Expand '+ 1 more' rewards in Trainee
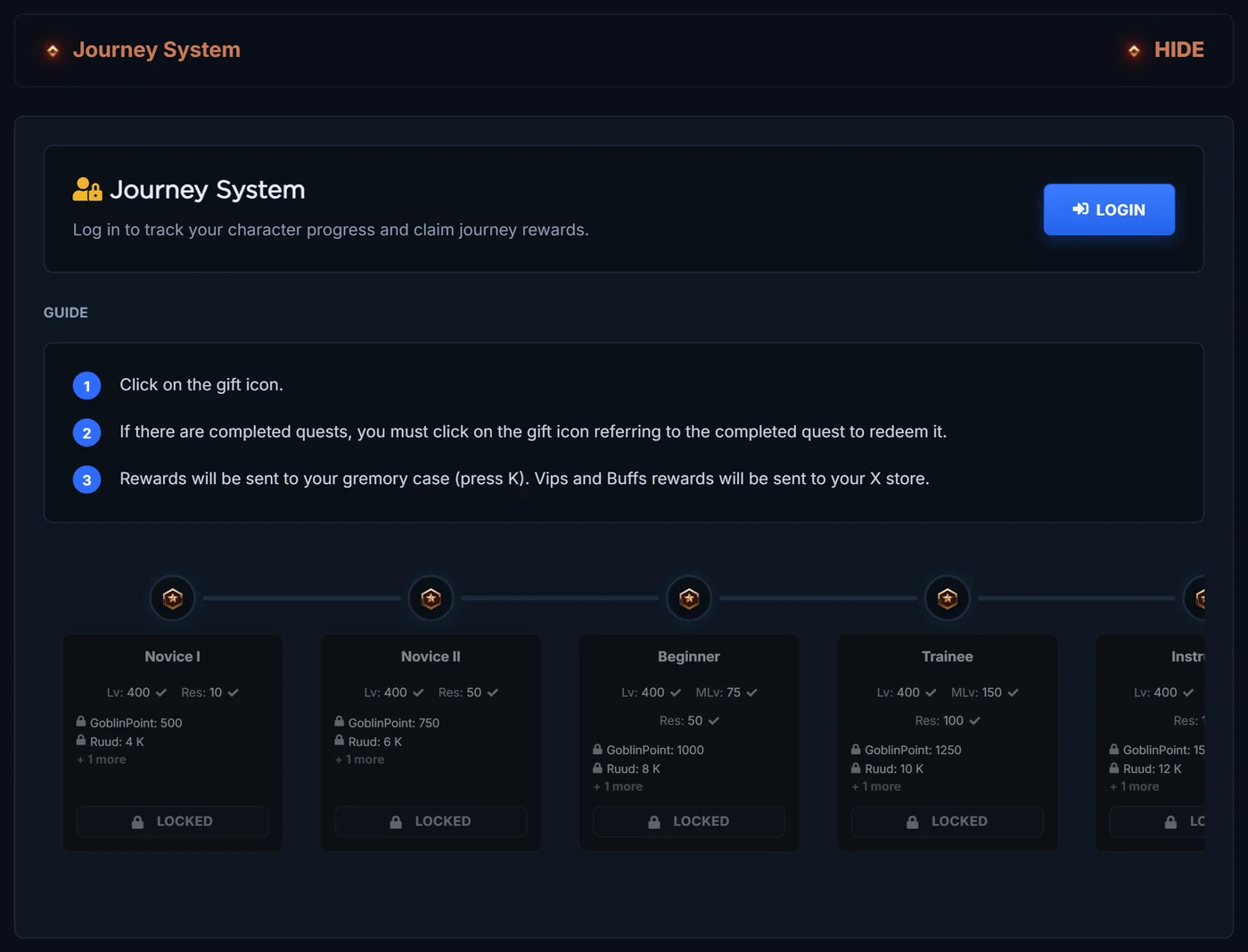The height and width of the screenshot is (952, 1248). (876, 786)
